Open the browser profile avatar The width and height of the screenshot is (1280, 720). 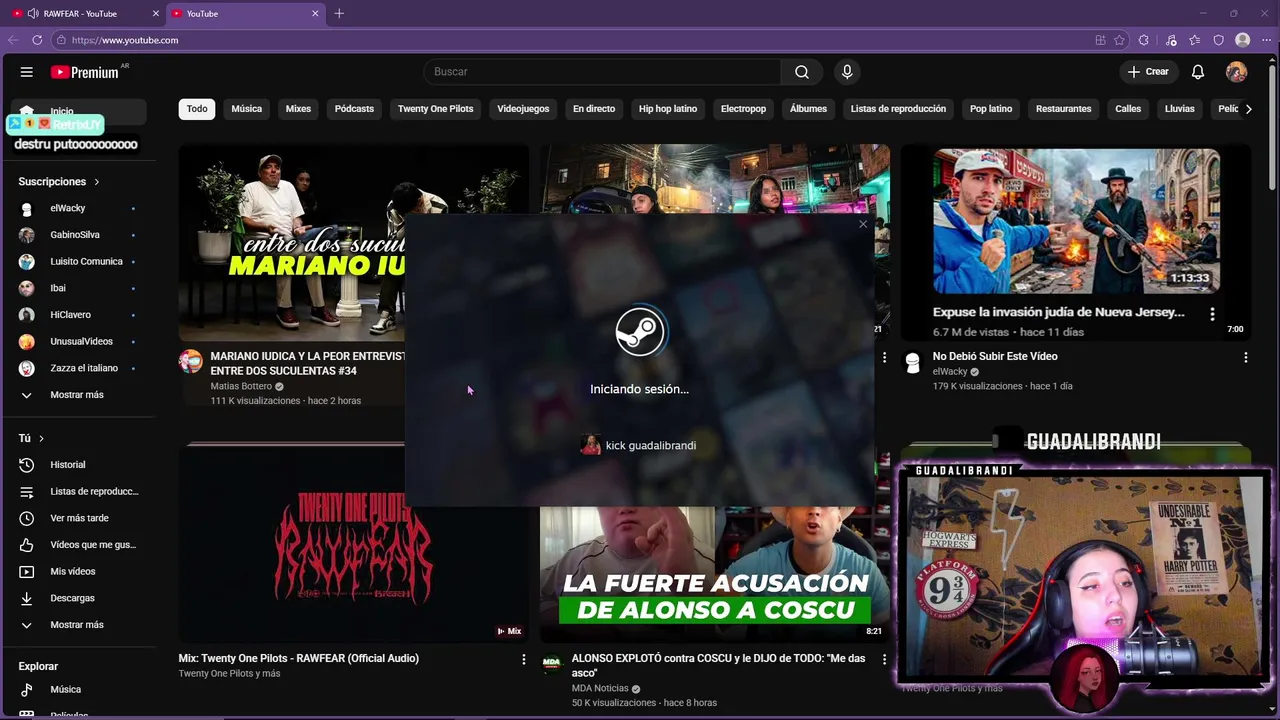point(1243,40)
